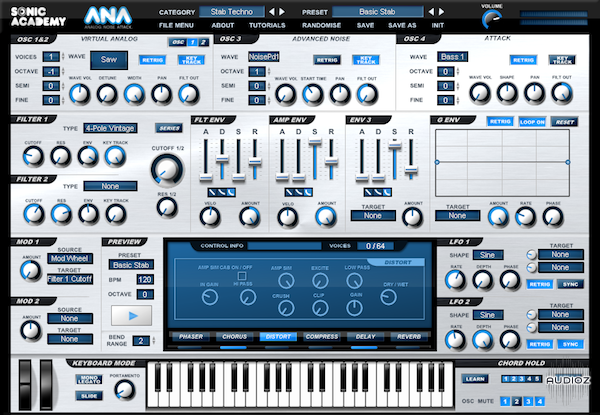Click the LFO 2 Depth knob
Image resolution: width=600 pixels, height=415 pixels.
(483, 340)
